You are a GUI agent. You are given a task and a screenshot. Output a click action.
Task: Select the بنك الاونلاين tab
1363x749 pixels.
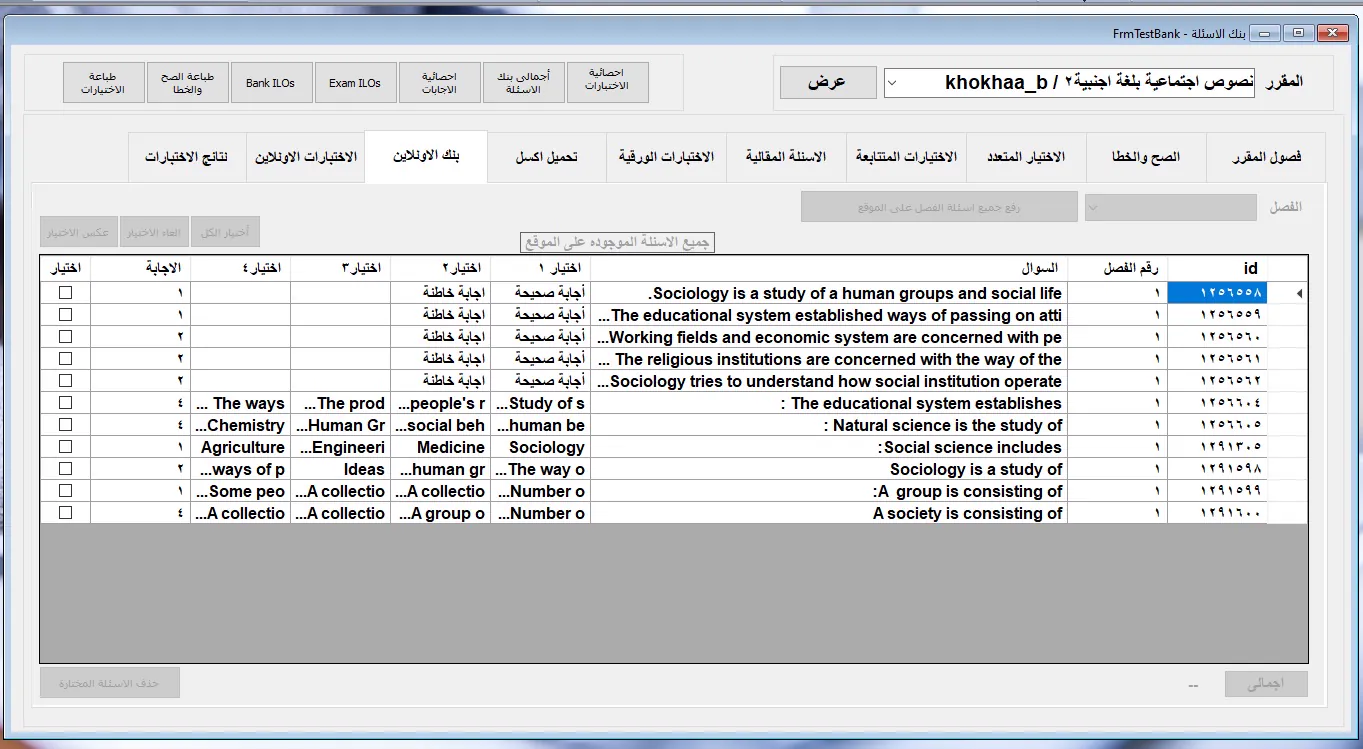point(426,157)
